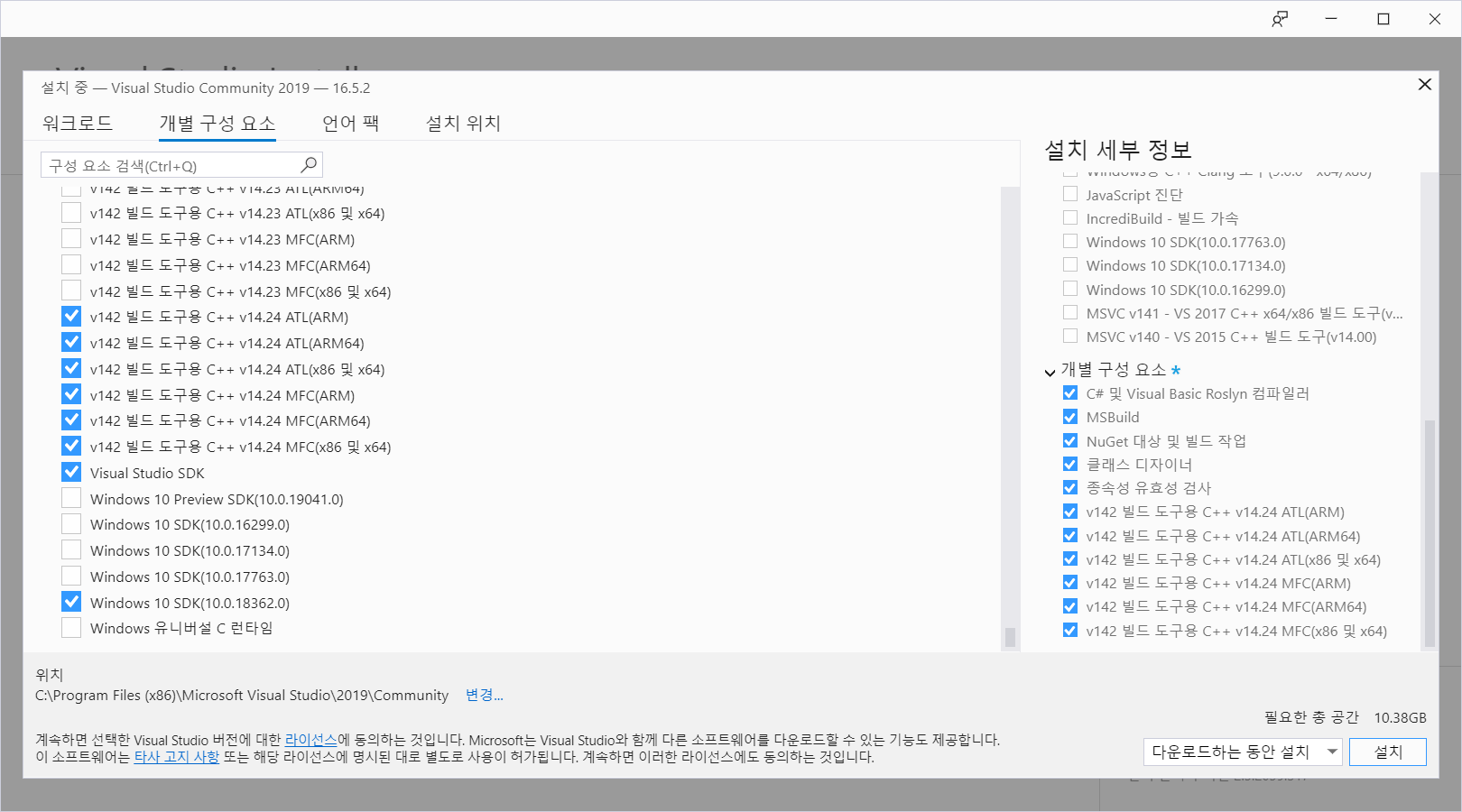
Task: Check Windows 10 SDK(10.0.16299.0) in details panel
Action: 1070,289
